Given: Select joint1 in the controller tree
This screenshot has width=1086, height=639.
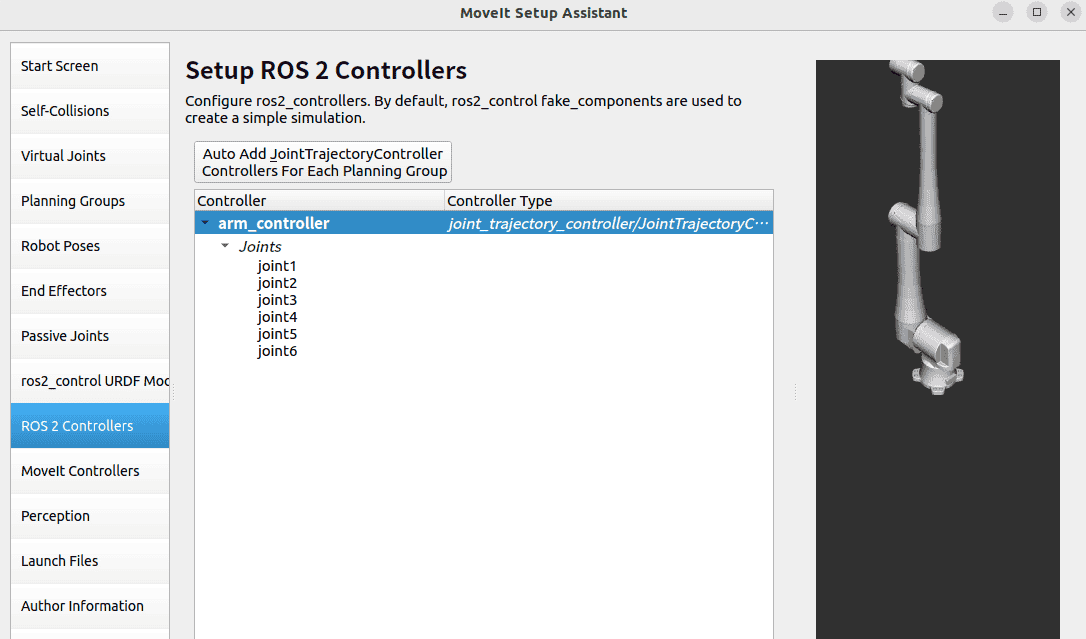Looking at the screenshot, I should (277, 266).
